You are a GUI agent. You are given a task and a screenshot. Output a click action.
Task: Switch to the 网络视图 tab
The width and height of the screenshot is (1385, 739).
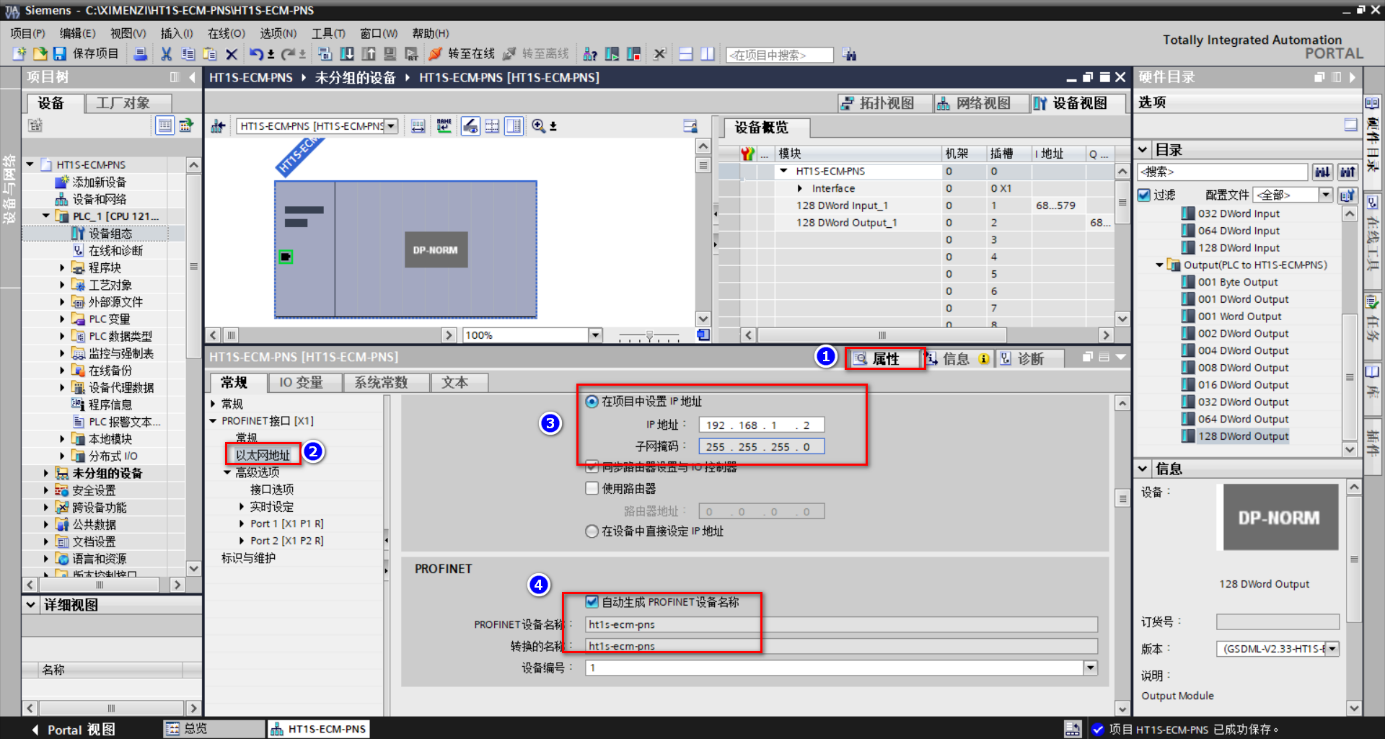click(977, 103)
